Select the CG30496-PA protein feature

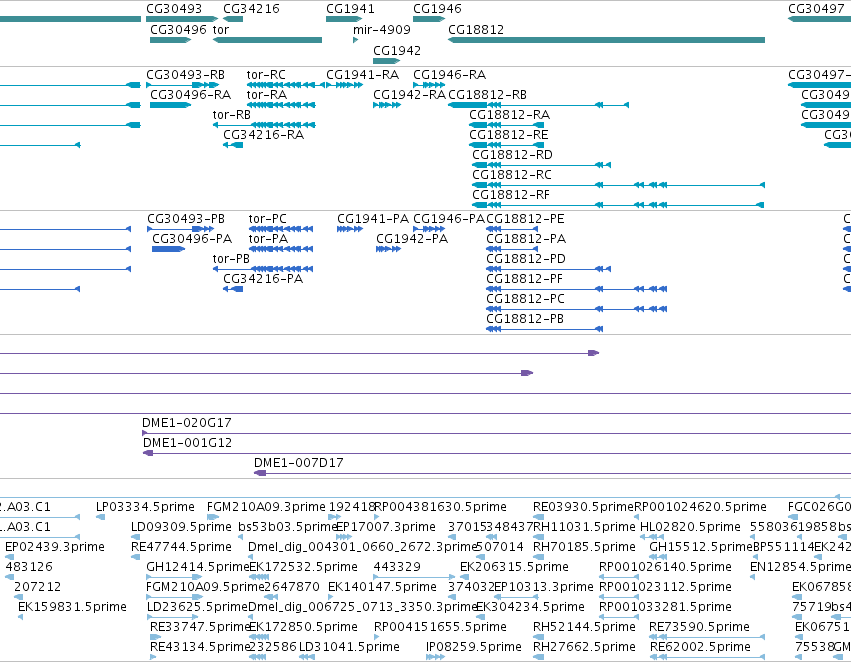click(168, 249)
